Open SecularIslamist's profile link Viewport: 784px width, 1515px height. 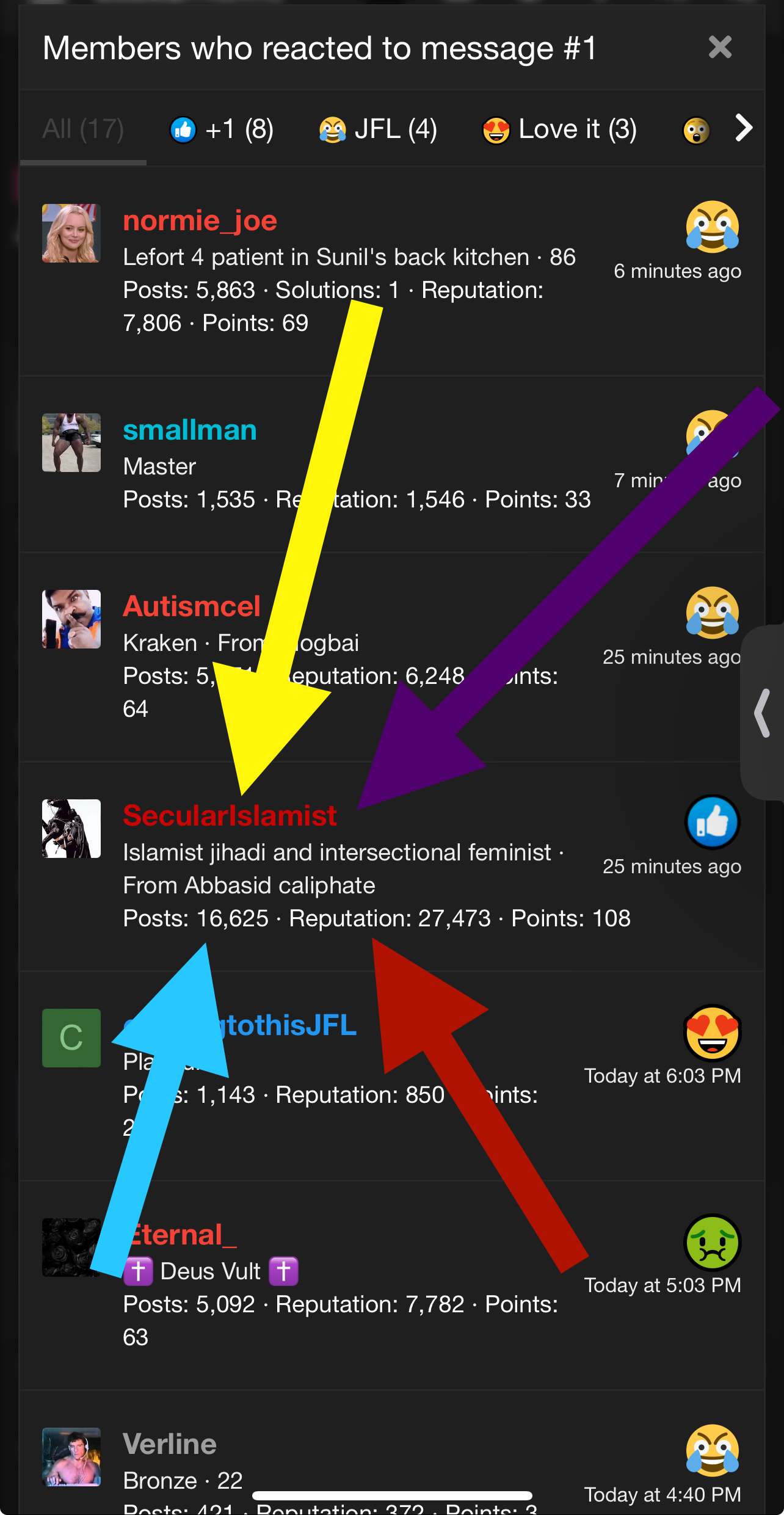point(230,816)
